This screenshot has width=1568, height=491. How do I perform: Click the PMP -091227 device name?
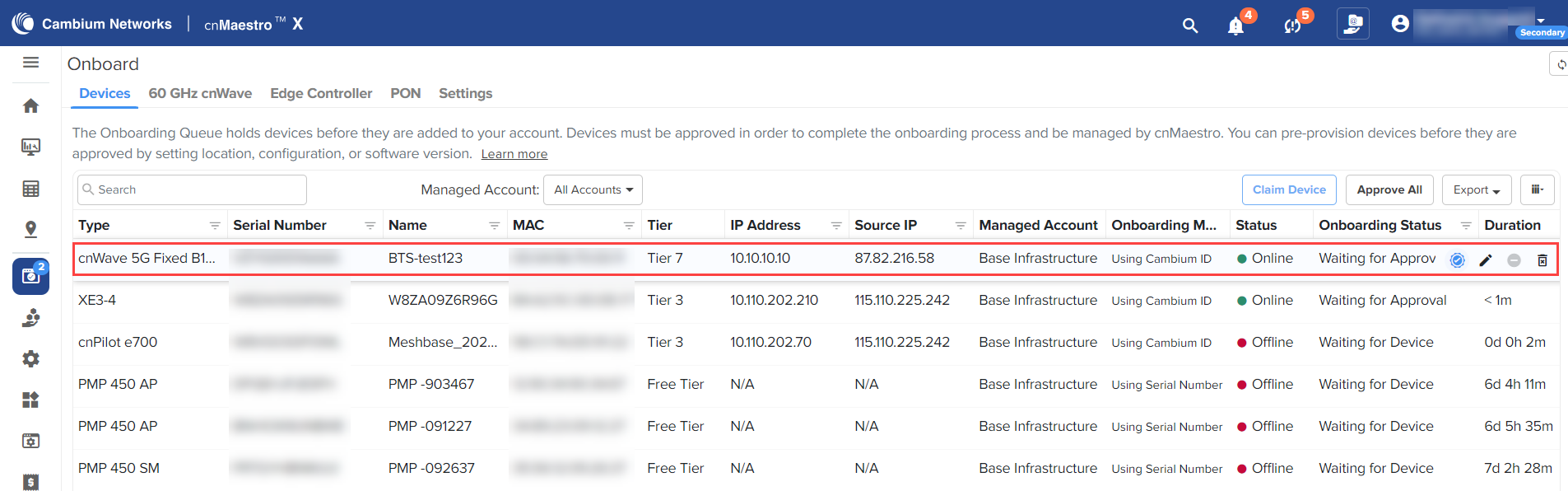430,427
